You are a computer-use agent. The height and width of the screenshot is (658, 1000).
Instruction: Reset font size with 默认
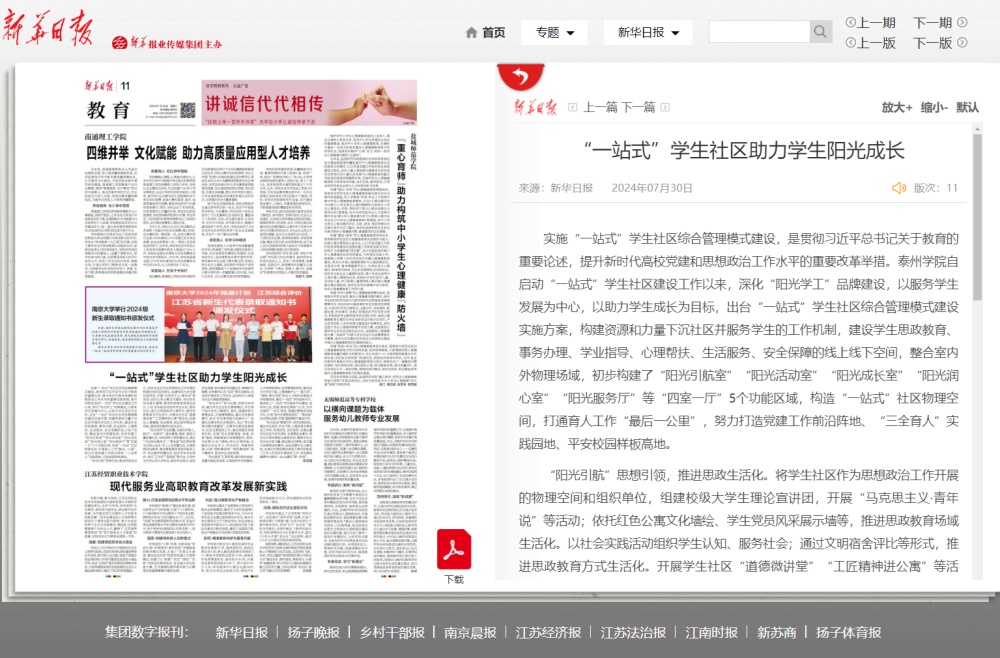[968, 107]
